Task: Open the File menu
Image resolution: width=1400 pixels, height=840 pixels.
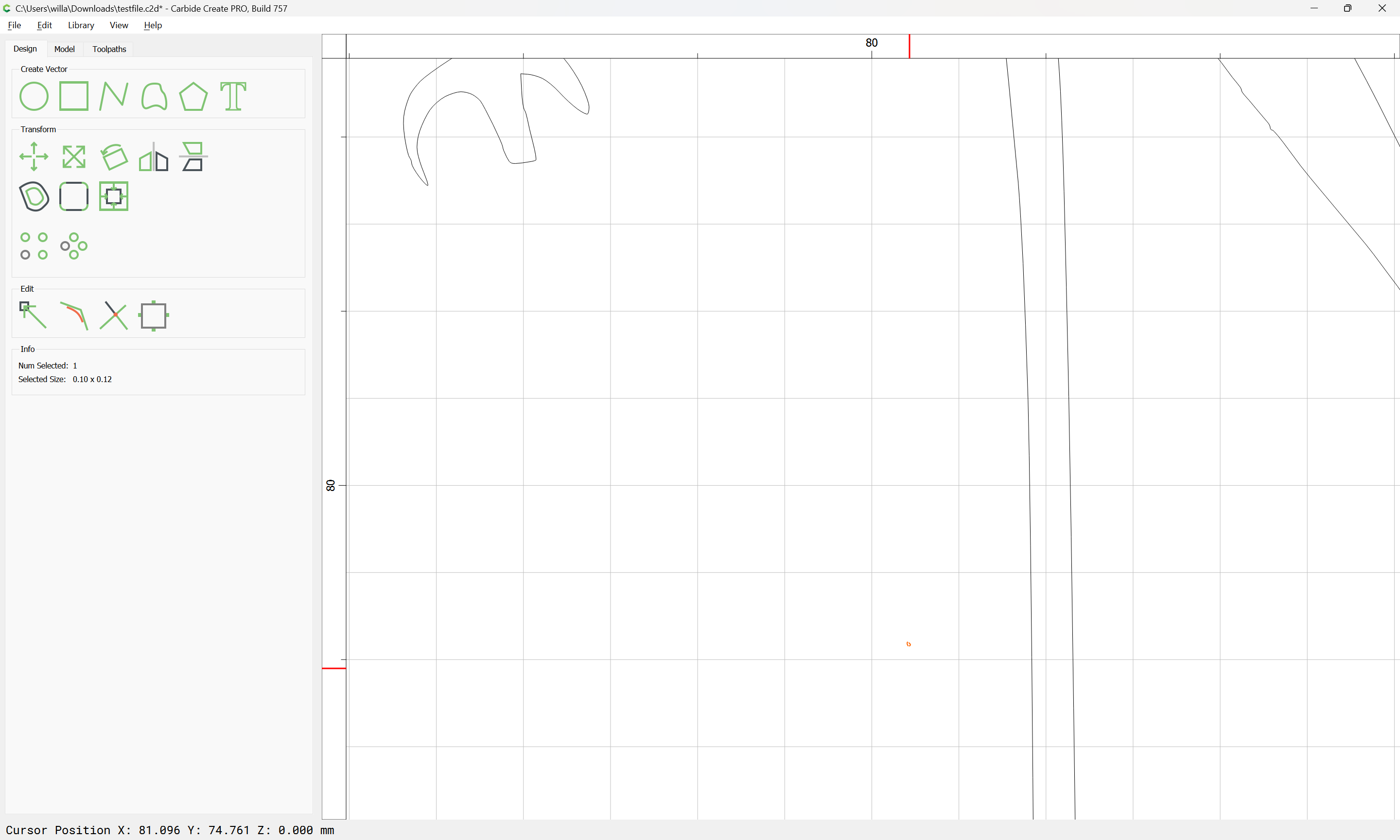Action: (x=14, y=25)
